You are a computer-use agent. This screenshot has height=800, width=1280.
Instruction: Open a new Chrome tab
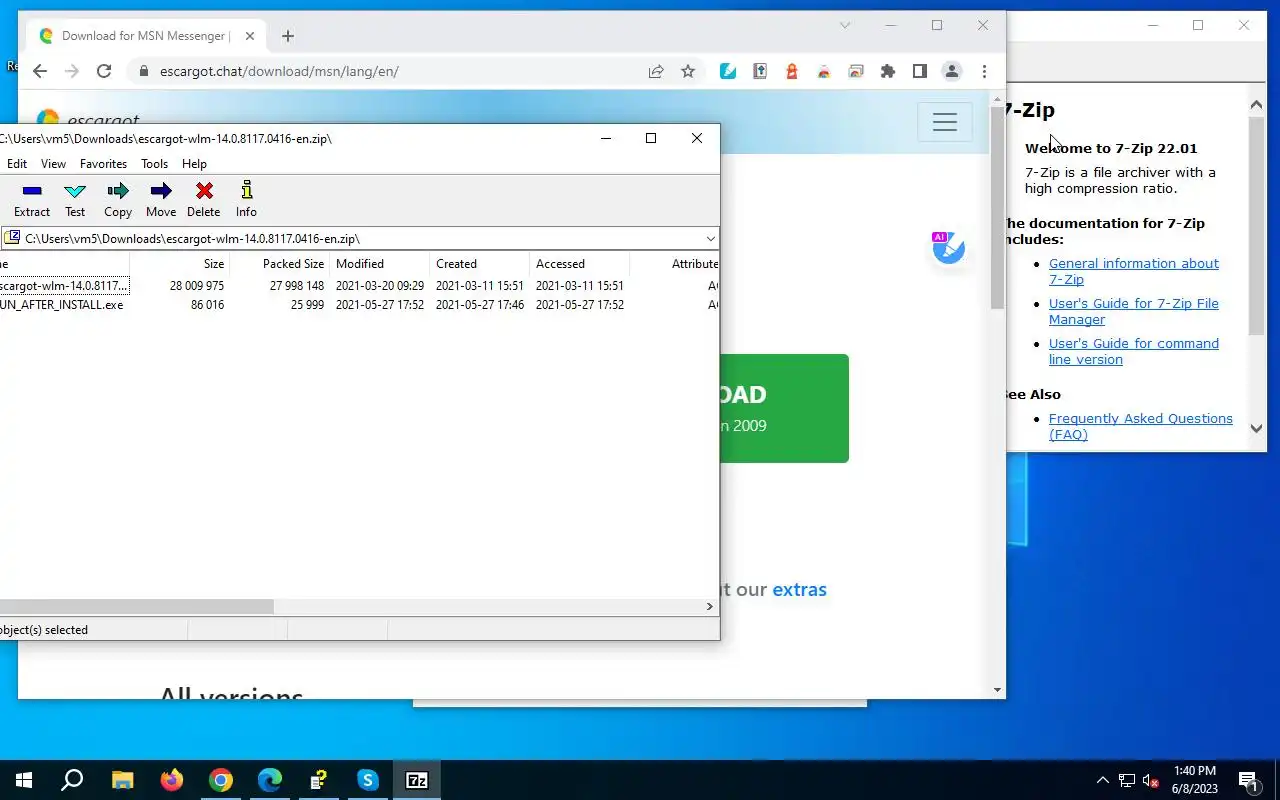(x=288, y=36)
